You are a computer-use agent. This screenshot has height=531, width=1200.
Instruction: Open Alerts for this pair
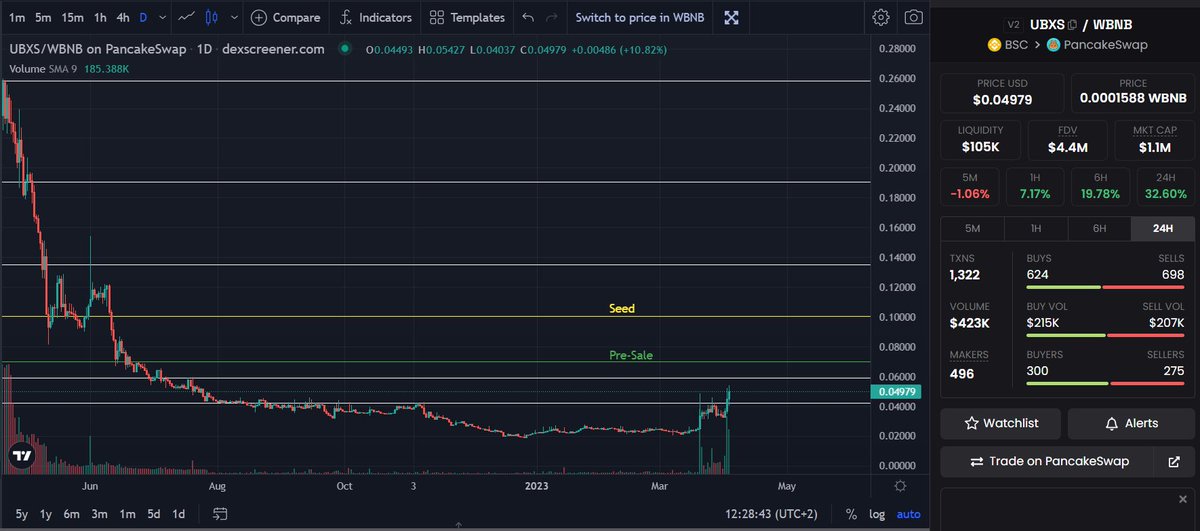tap(1131, 423)
